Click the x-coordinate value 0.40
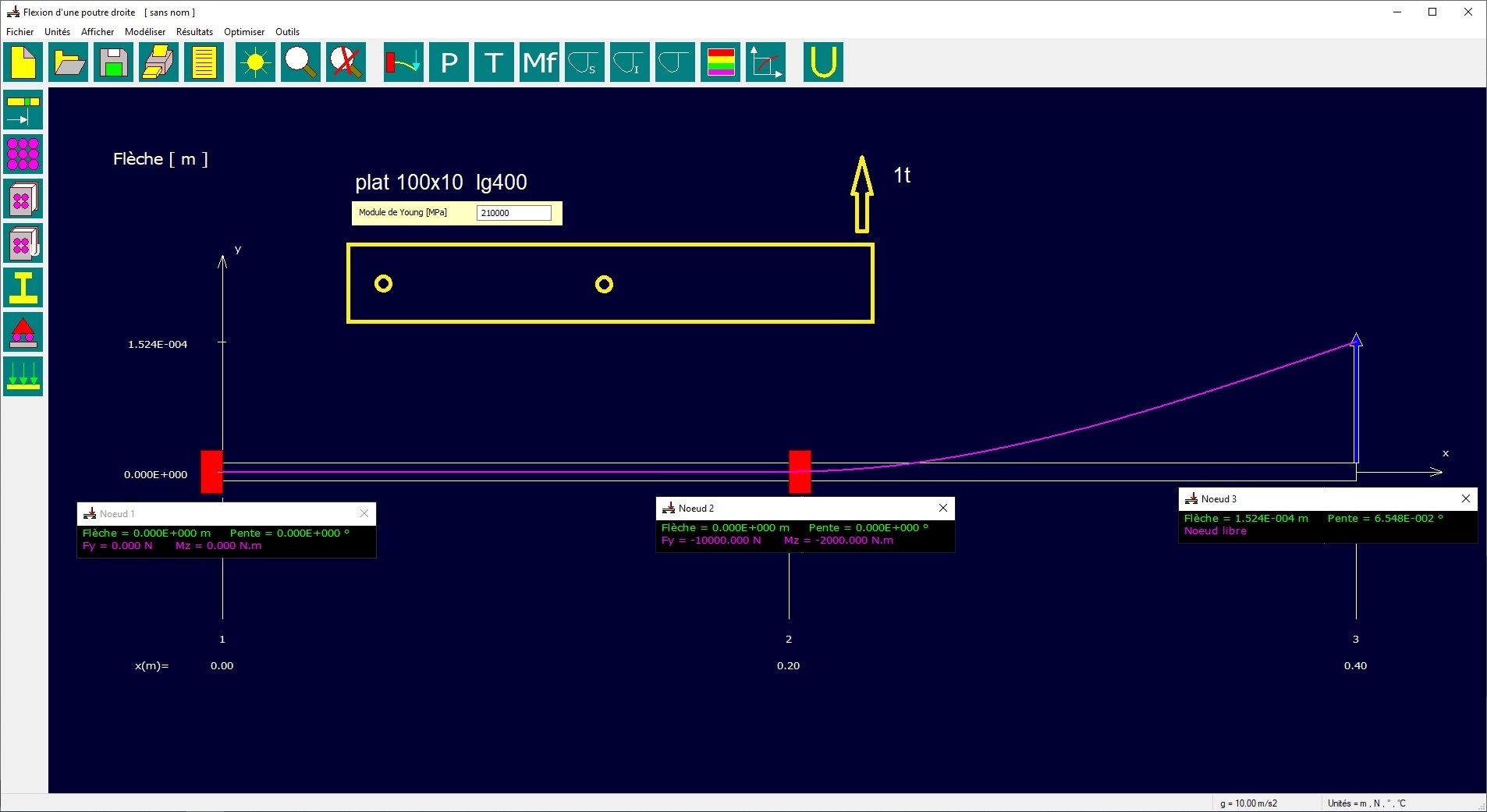Screen dimensions: 1487x812 [1356, 665]
